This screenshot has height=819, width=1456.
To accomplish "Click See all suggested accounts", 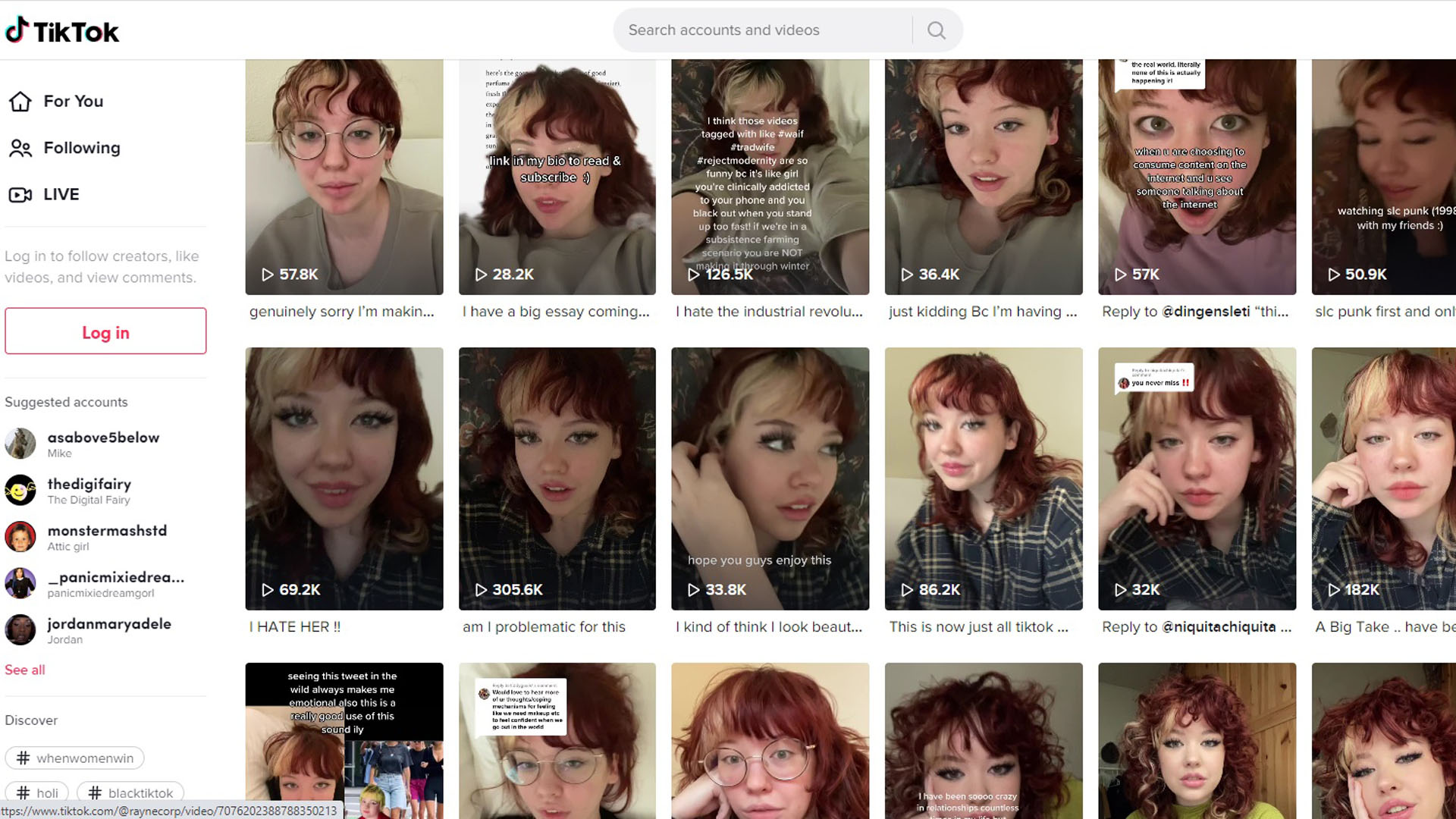I will coord(25,670).
